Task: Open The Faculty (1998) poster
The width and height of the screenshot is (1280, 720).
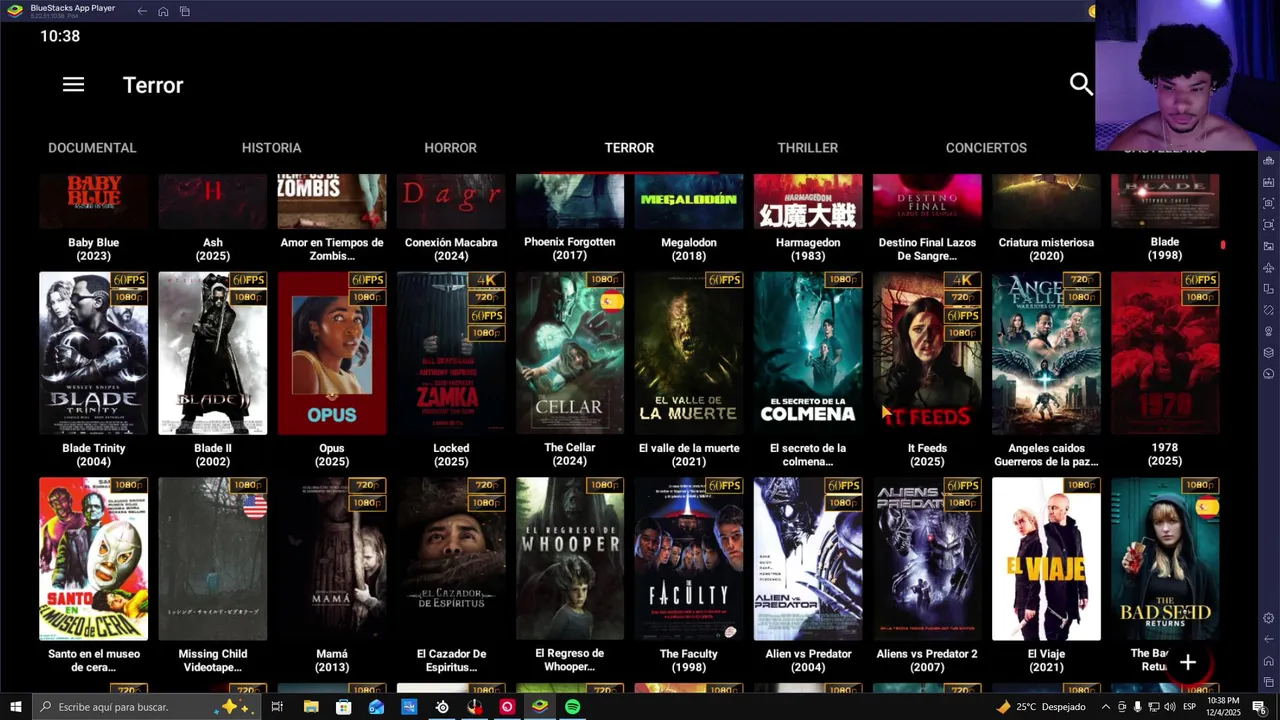Action: click(x=689, y=559)
